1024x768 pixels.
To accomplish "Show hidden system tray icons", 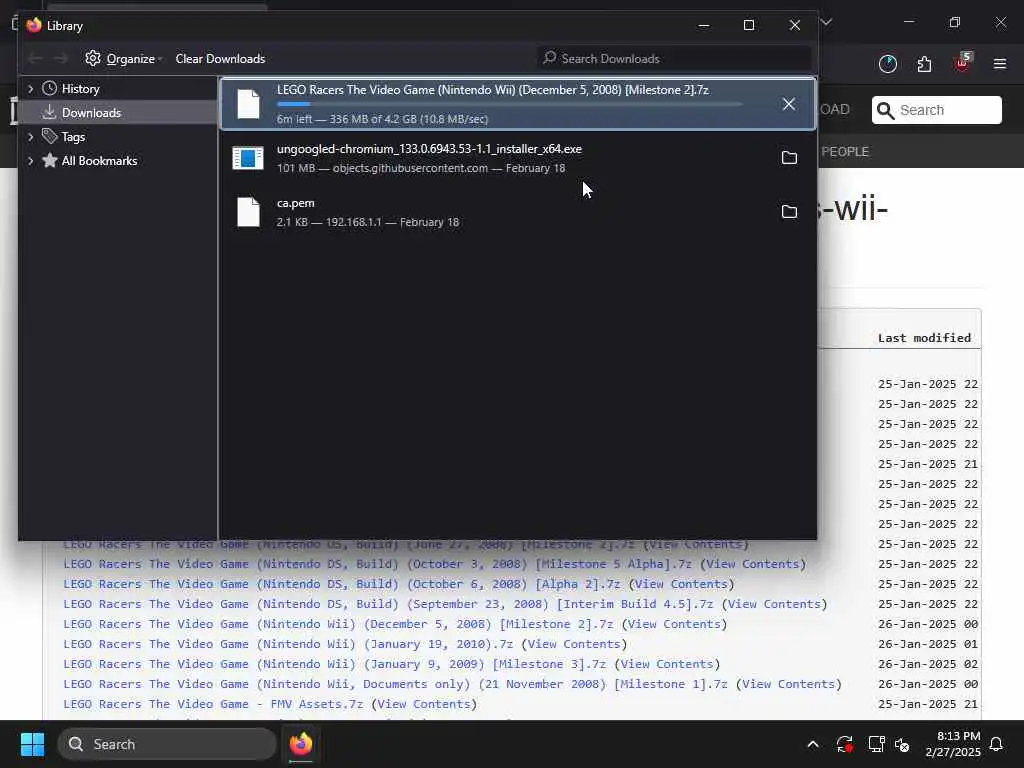I will pos(813,744).
